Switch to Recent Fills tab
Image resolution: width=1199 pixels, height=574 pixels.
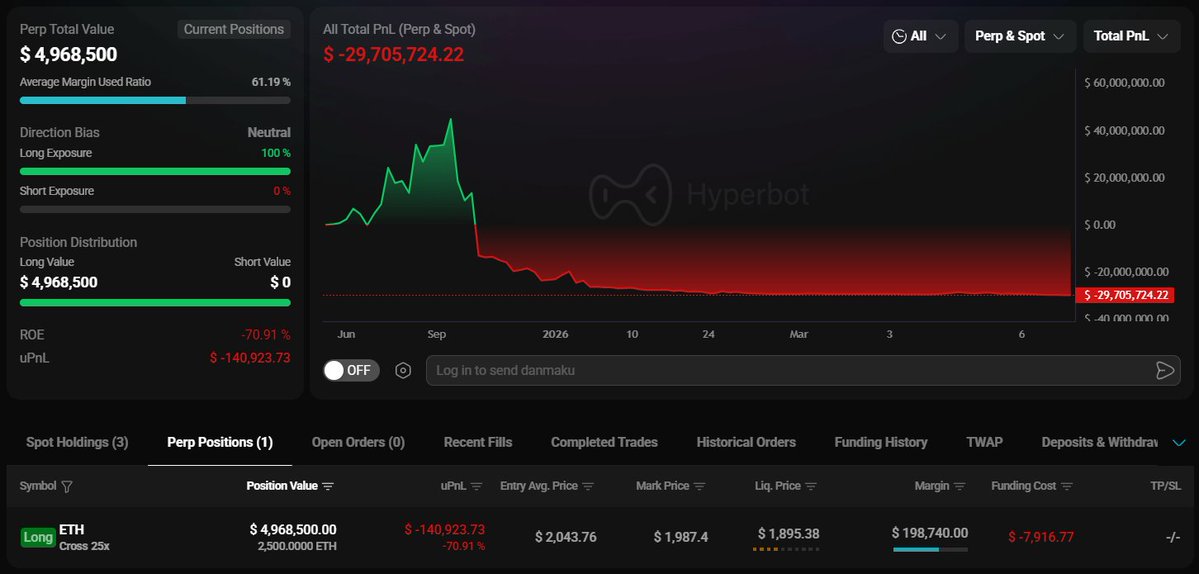[x=478, y=443]
